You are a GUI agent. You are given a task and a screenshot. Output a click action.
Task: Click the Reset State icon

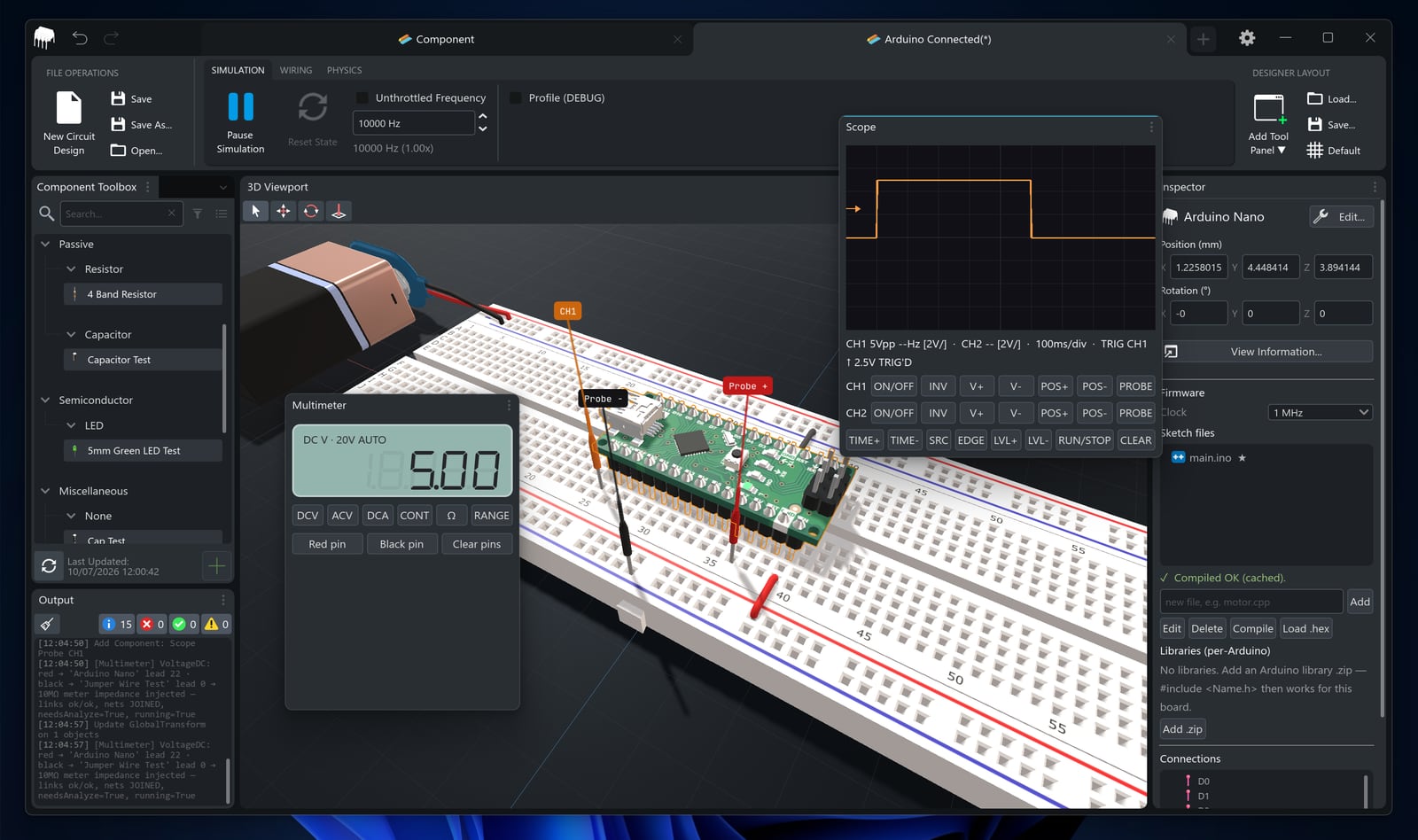pyautogui.click(x=312, y=107)
